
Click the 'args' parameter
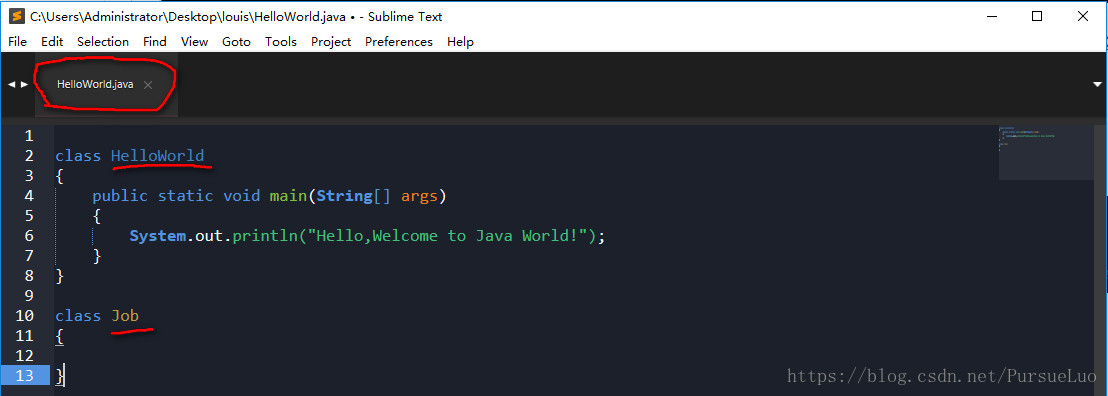point(419,196)
